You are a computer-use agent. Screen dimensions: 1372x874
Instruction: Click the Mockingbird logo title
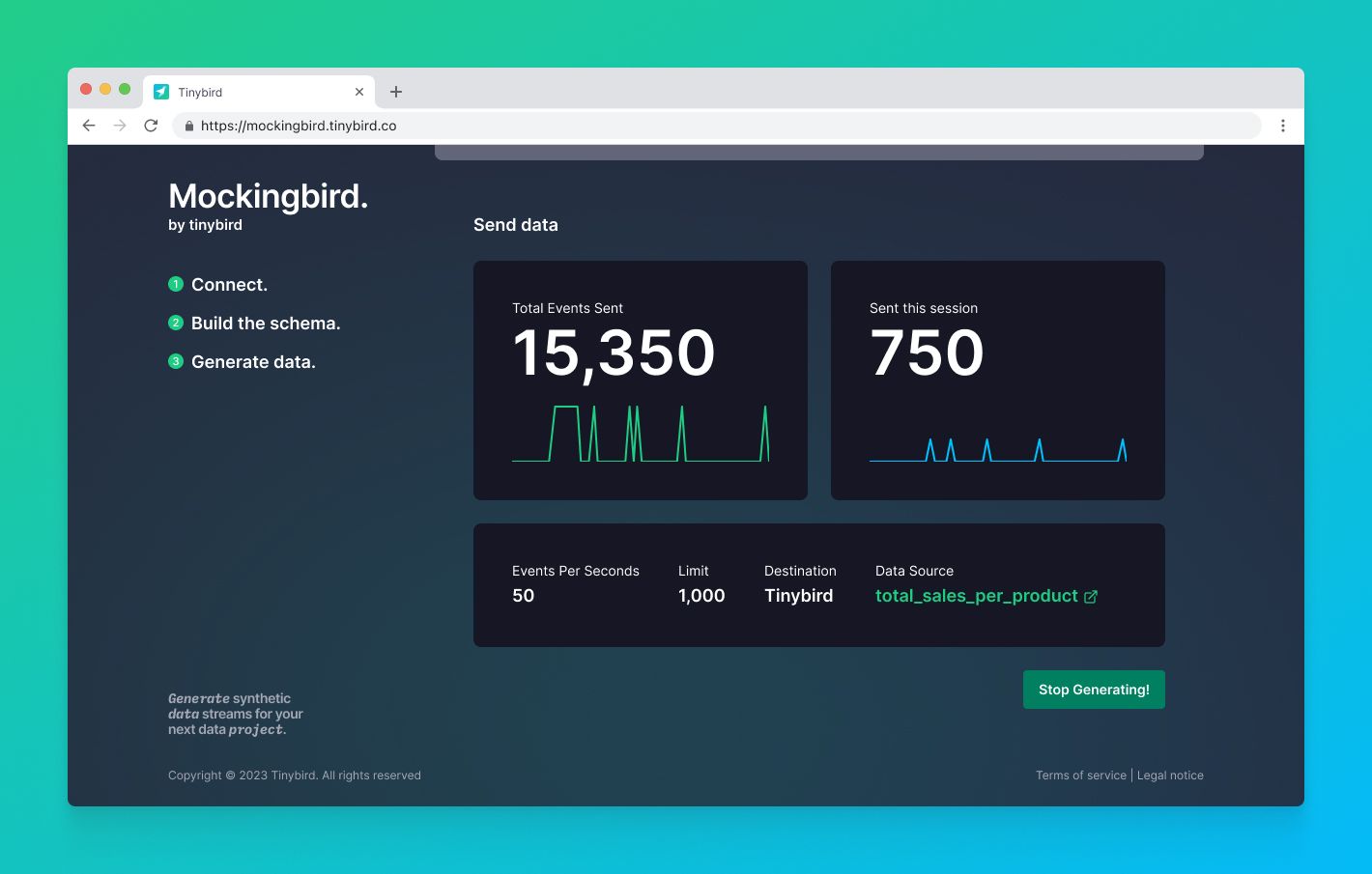pos(268,196)
